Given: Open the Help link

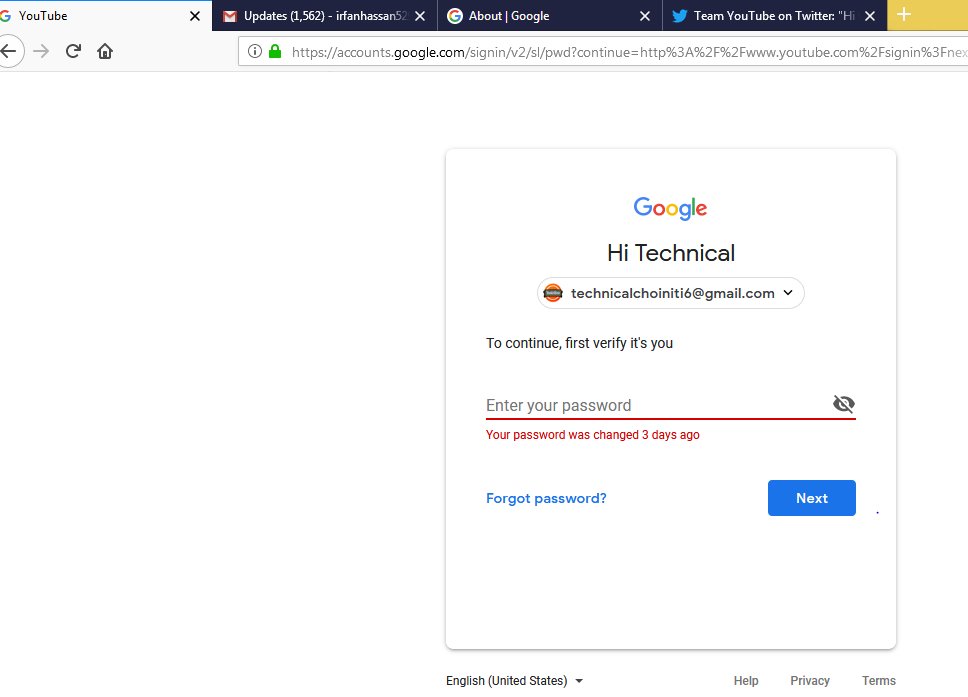Looking at the screenshot, I should point(746,680).
